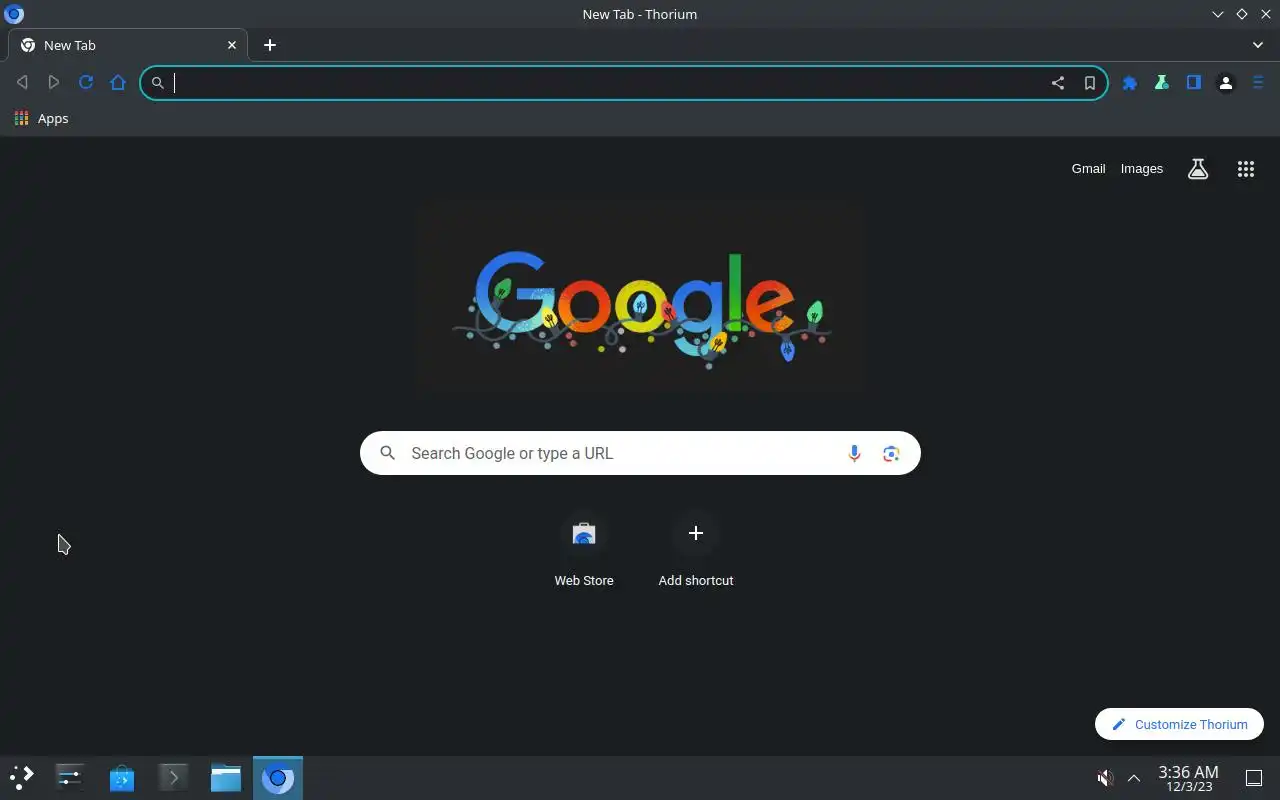
Task: Open the Thorium icon in the title bar
Action: click(14, 14)
